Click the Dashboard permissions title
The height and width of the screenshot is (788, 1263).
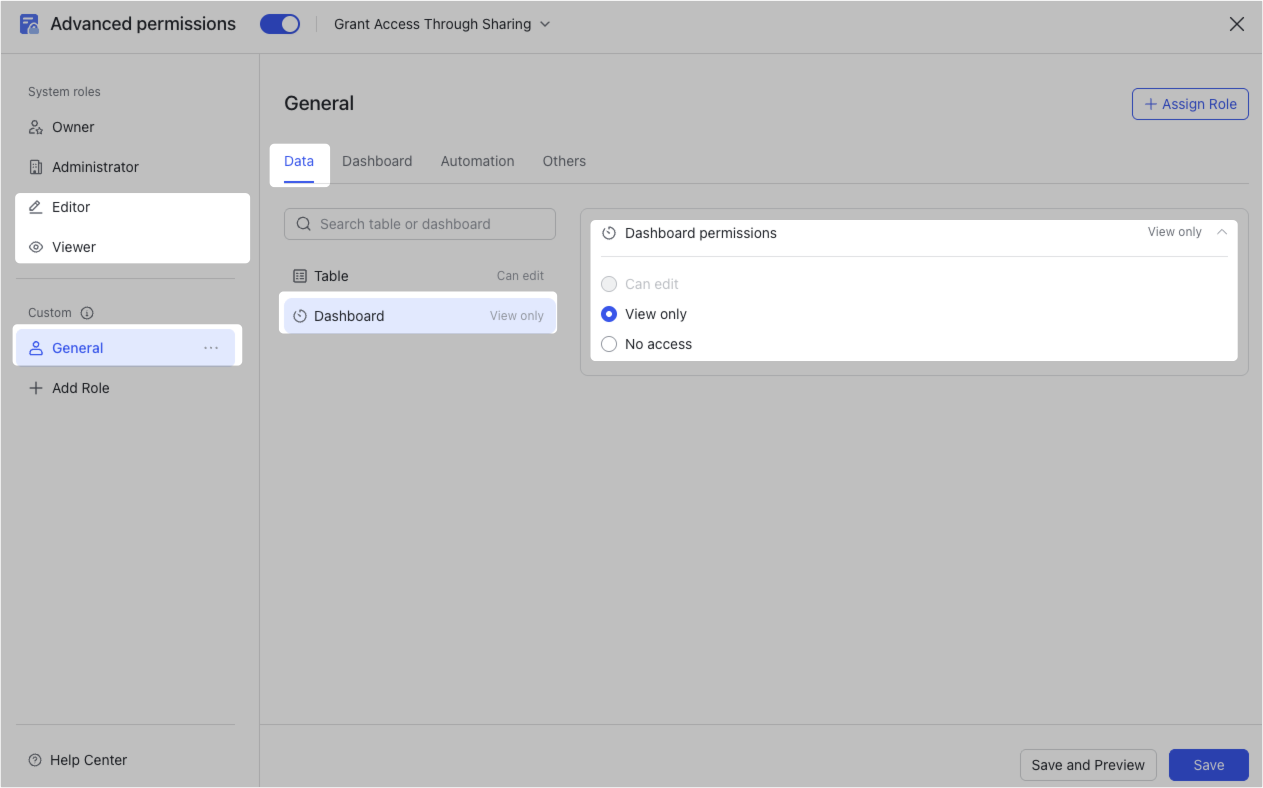tap(701, 233)
